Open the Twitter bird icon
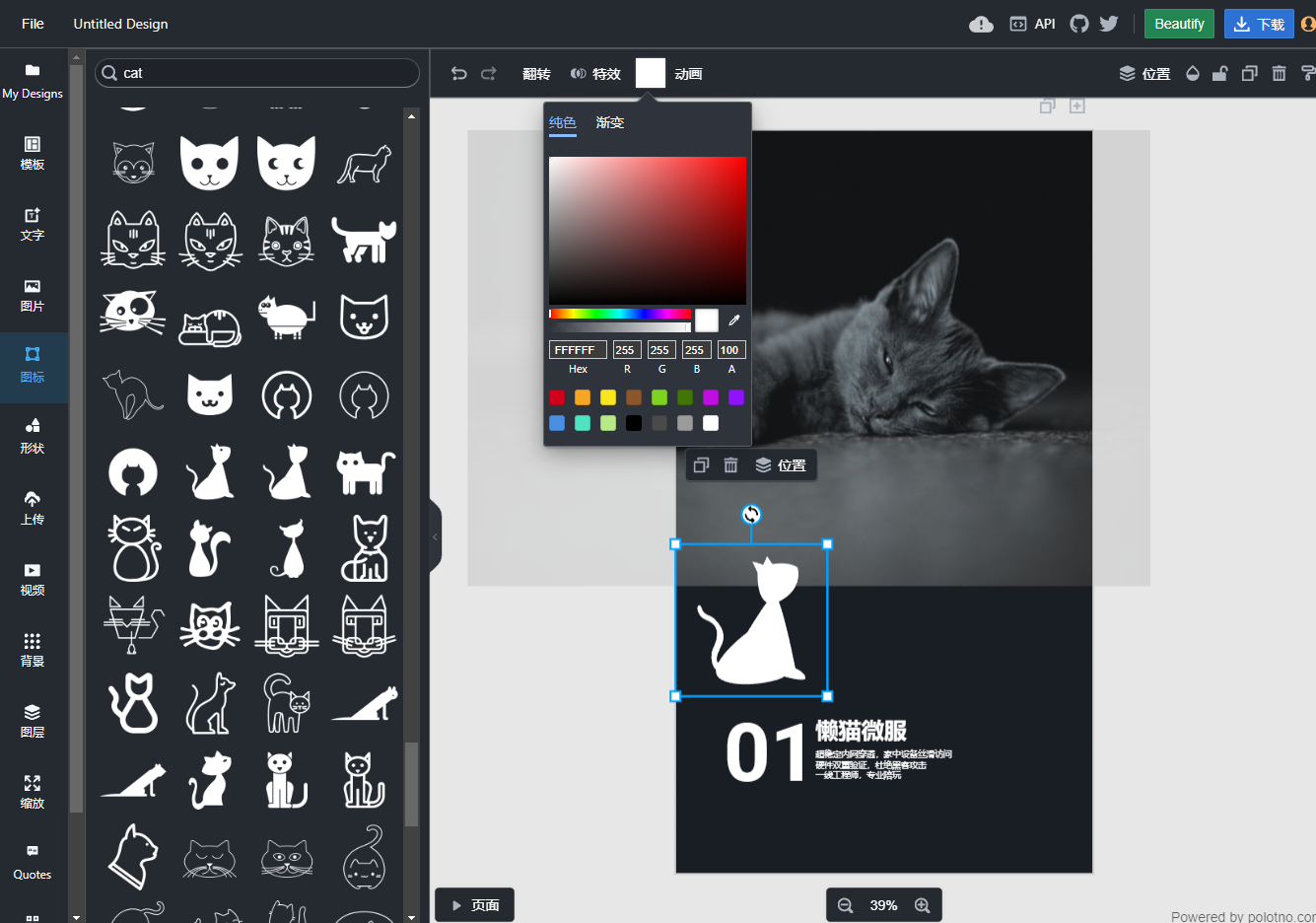Screen dimensions: 1316x923 point(1109,24)
